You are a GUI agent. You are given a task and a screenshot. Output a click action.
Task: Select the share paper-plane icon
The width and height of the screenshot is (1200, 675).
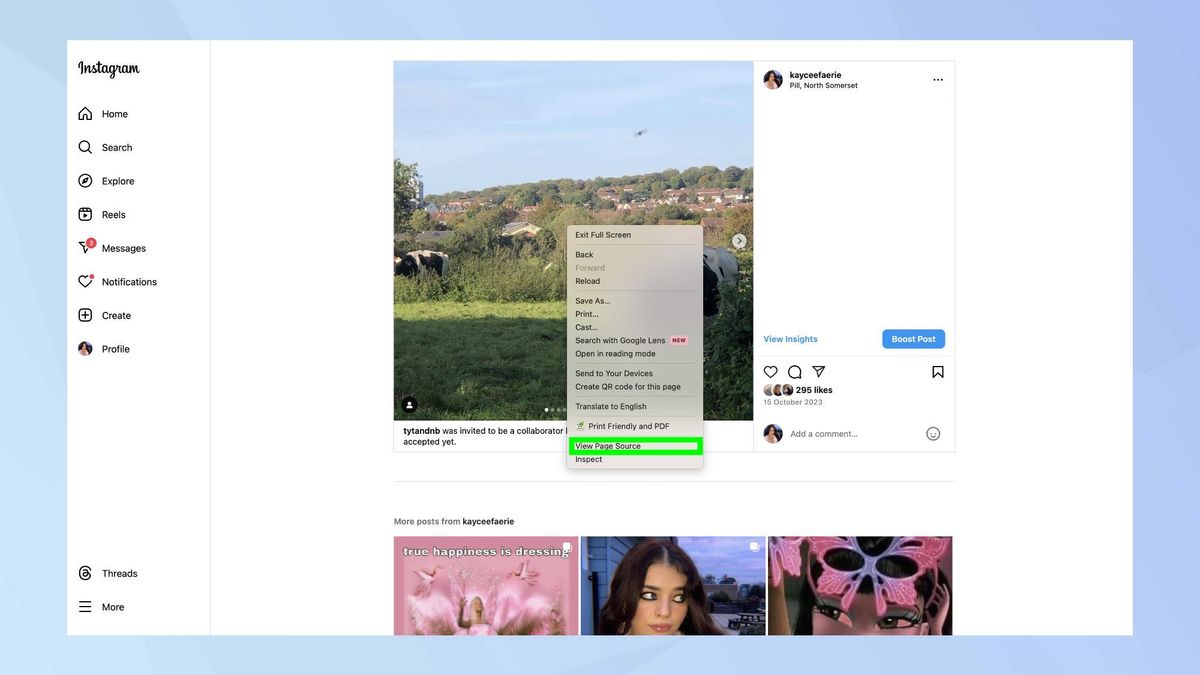[818, 371]
